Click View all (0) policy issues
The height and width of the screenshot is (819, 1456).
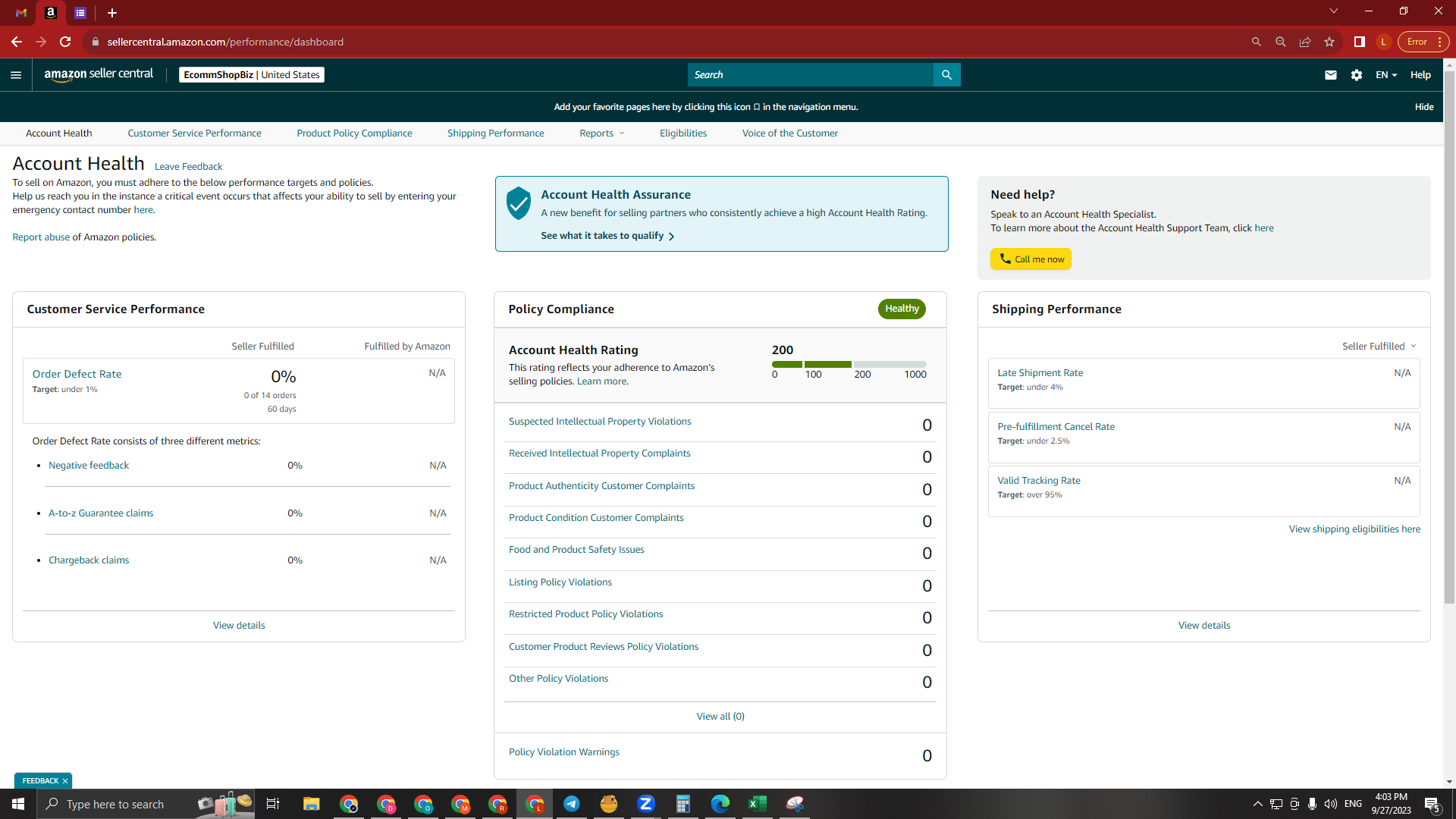pyautogui.click(x=720, y=717)
